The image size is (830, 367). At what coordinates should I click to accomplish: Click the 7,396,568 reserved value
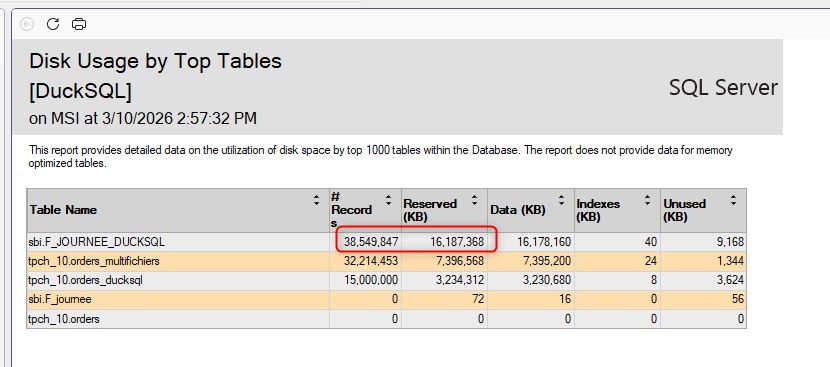pos(460,261)
